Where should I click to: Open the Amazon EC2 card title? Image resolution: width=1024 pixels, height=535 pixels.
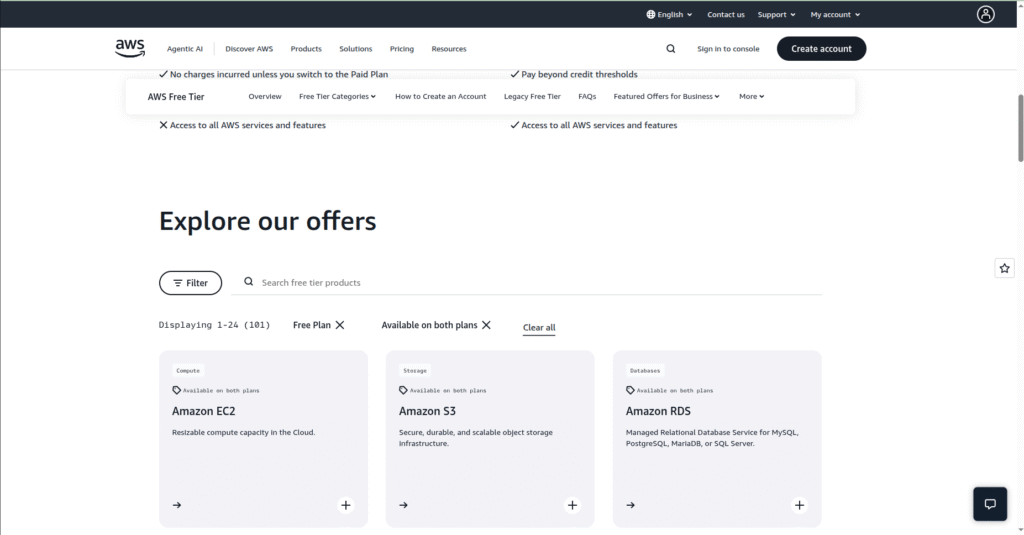tap(204, 411)
